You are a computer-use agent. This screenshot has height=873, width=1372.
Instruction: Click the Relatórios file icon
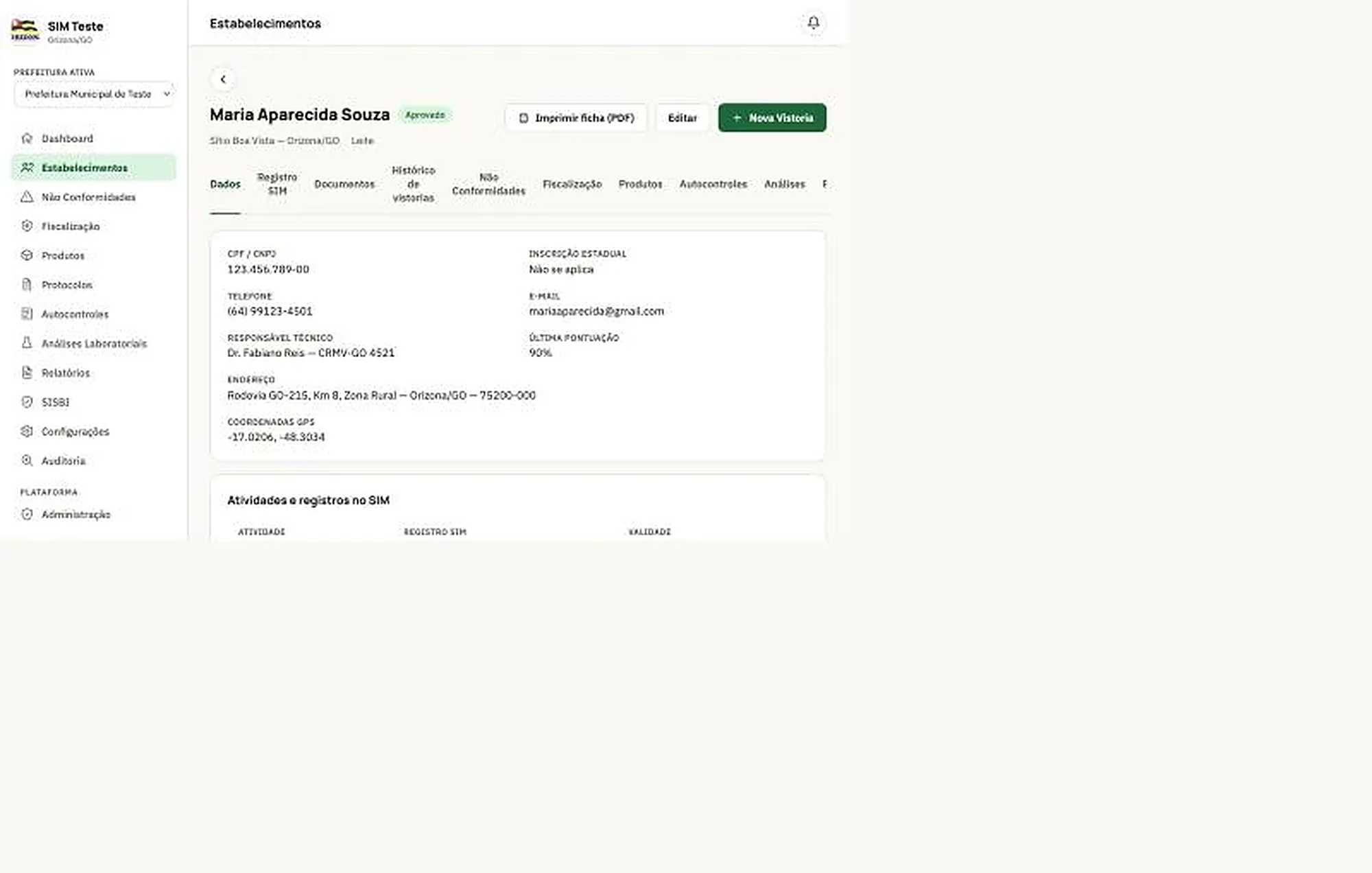tap(27, 373)
